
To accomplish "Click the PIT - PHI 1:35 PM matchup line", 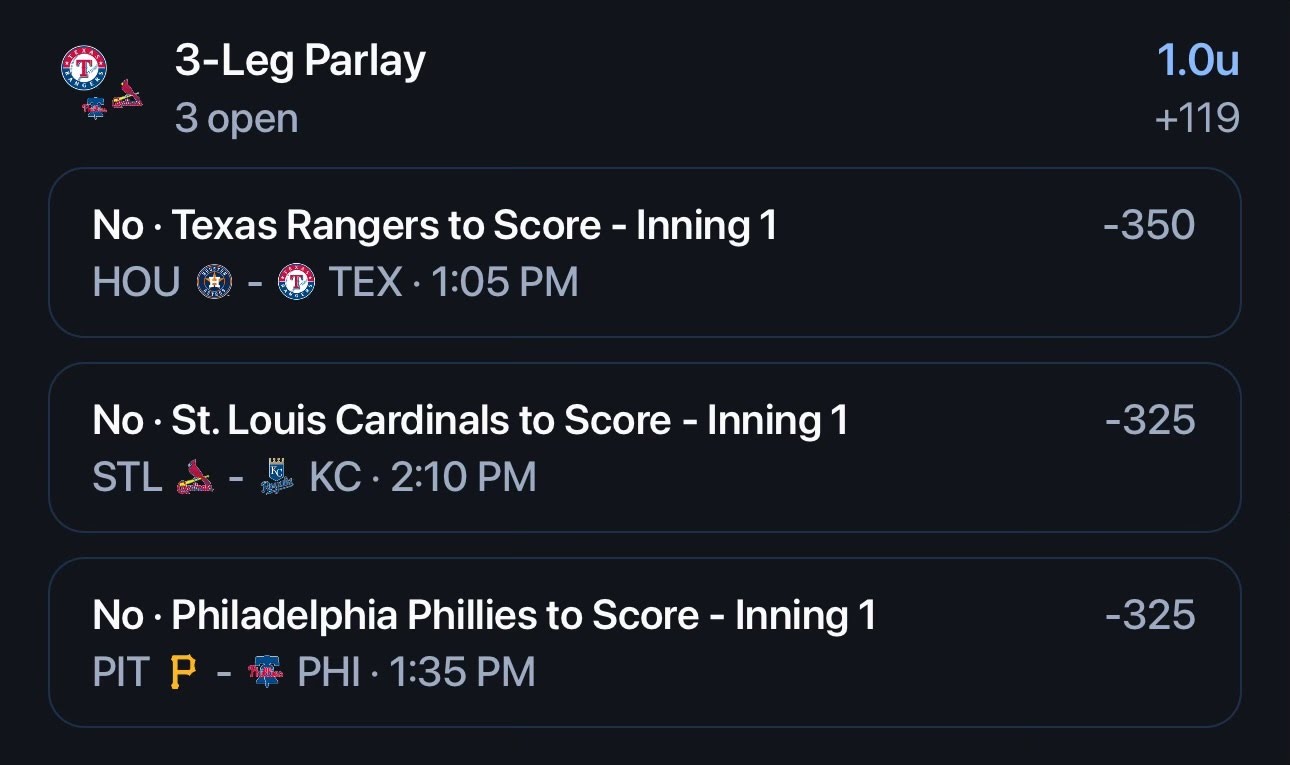I will coord(314,672).
